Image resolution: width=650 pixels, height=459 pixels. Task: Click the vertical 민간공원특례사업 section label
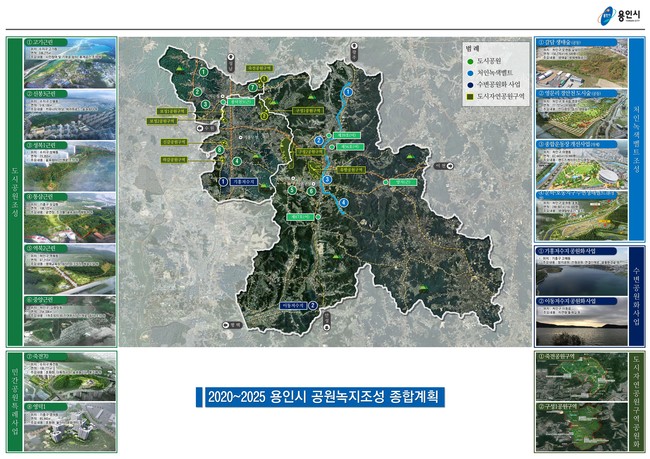click(x=15, y=401)
